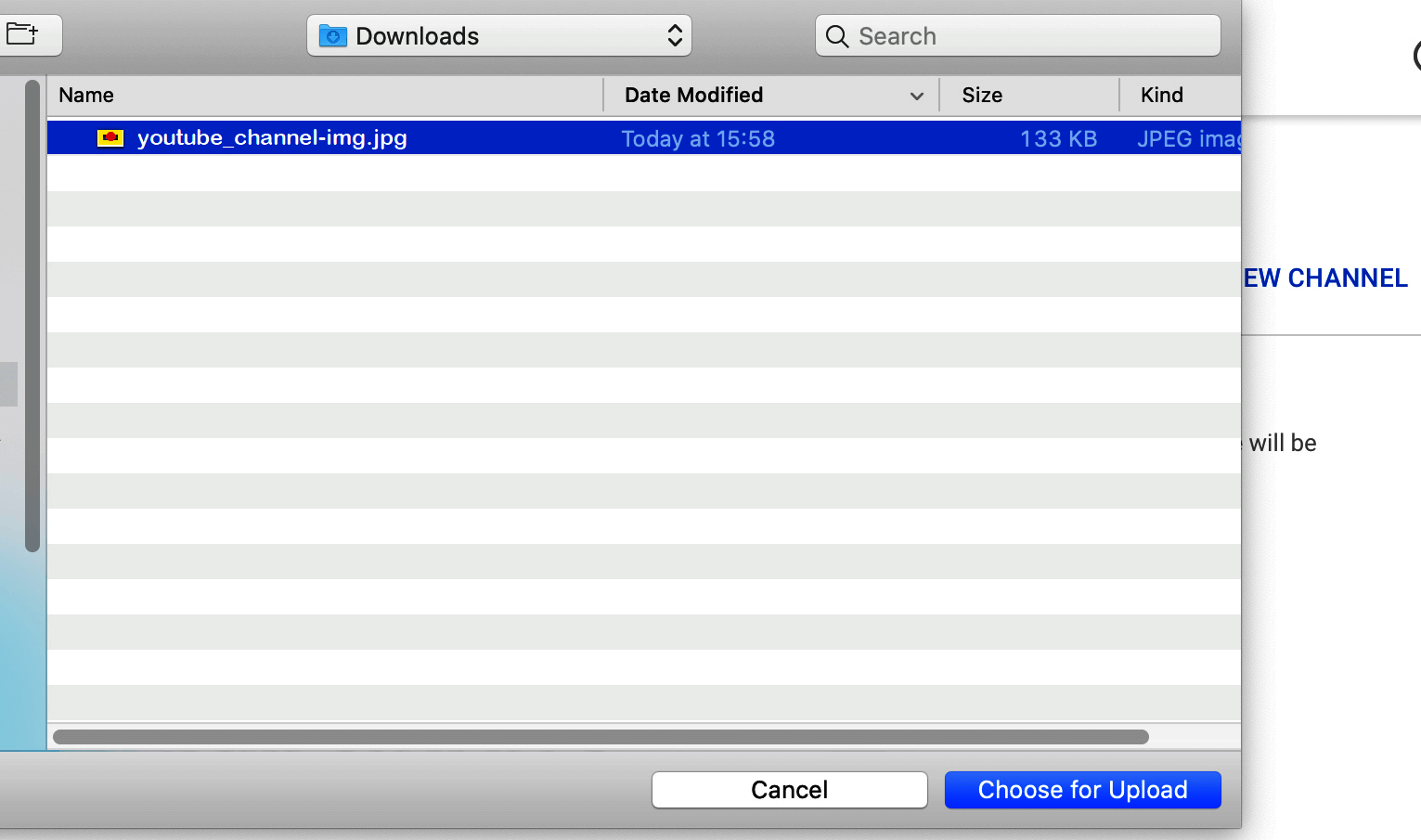The height and width of the screenshot is (840, 1421).
Task: Focus the Search input field
Action: (1030, 36)
